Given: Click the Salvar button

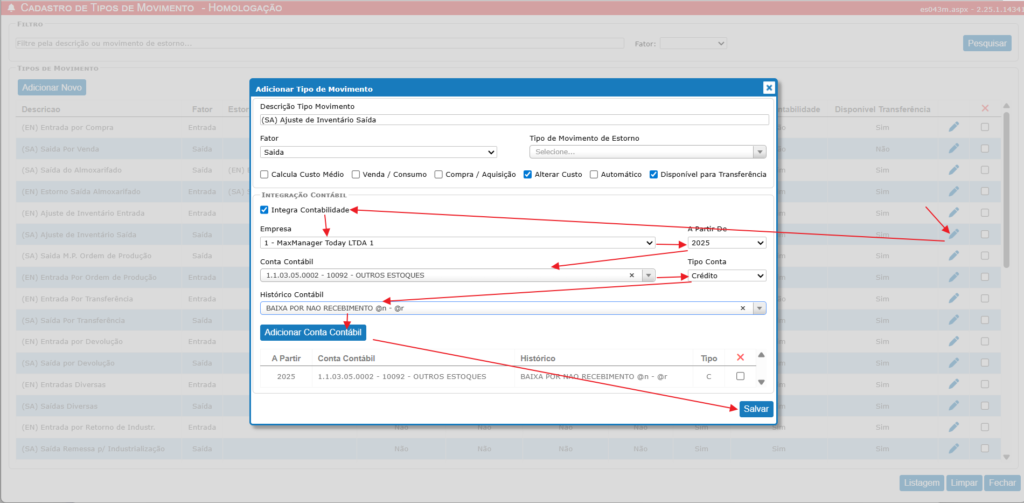Looking at the screenshot, I should [756, 409].
